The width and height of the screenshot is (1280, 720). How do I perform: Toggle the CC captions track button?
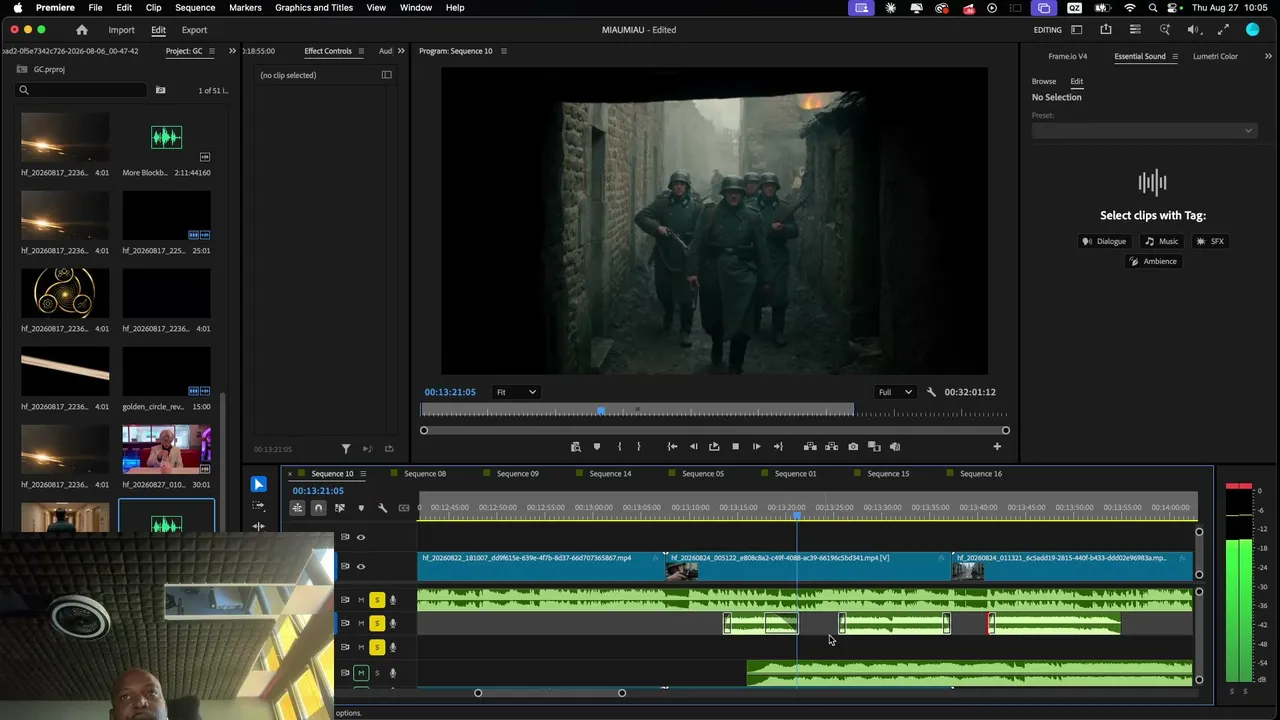(x=403, y=508)
